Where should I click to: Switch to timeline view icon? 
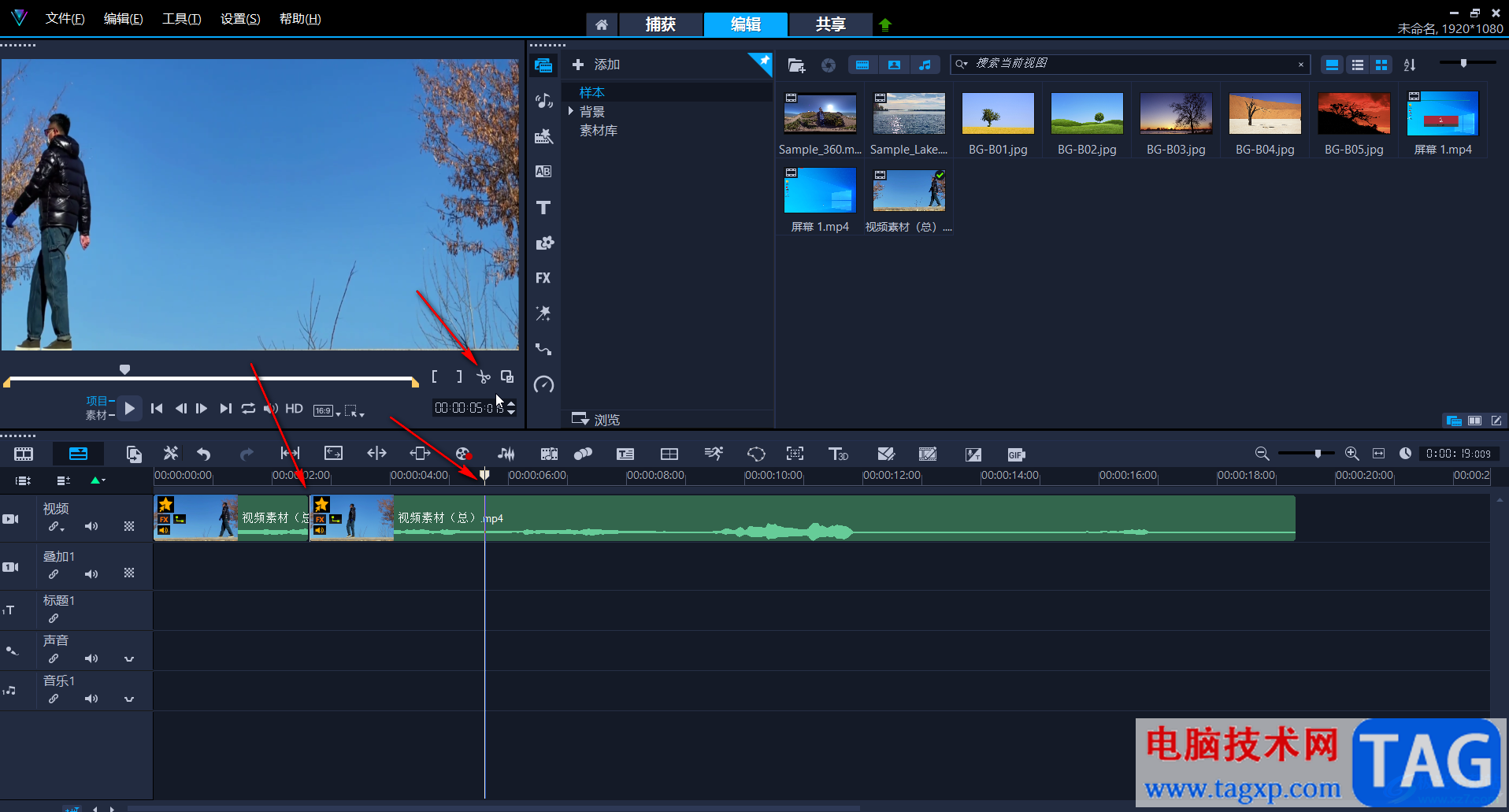(78, 454)
